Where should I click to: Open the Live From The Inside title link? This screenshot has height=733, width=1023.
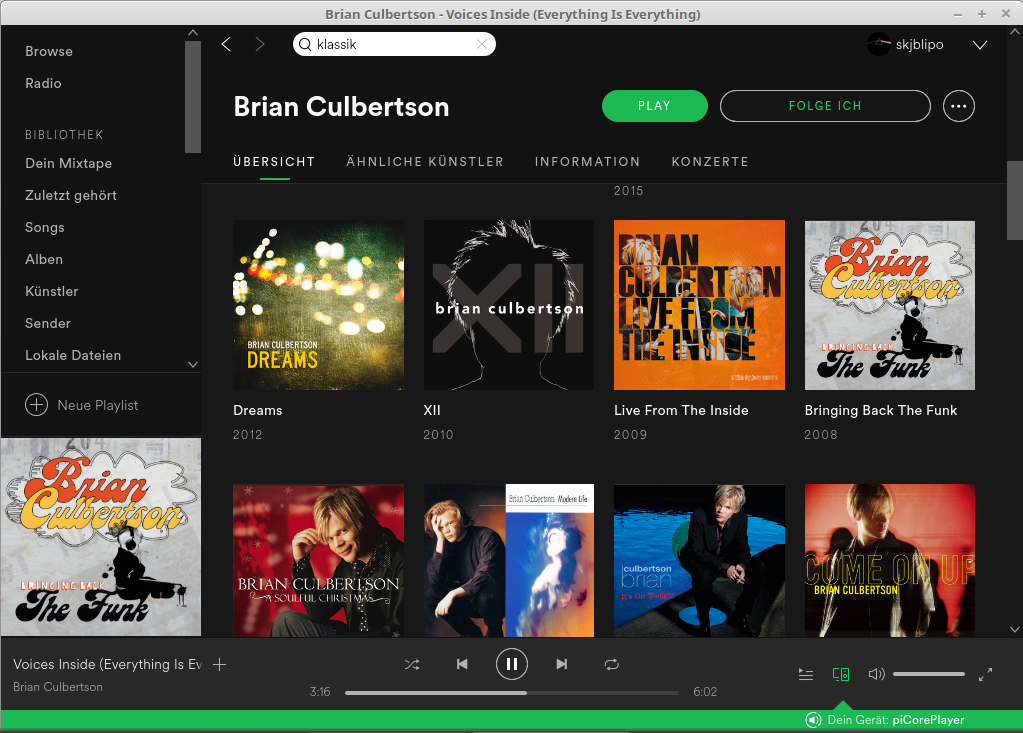click(681, 410)
